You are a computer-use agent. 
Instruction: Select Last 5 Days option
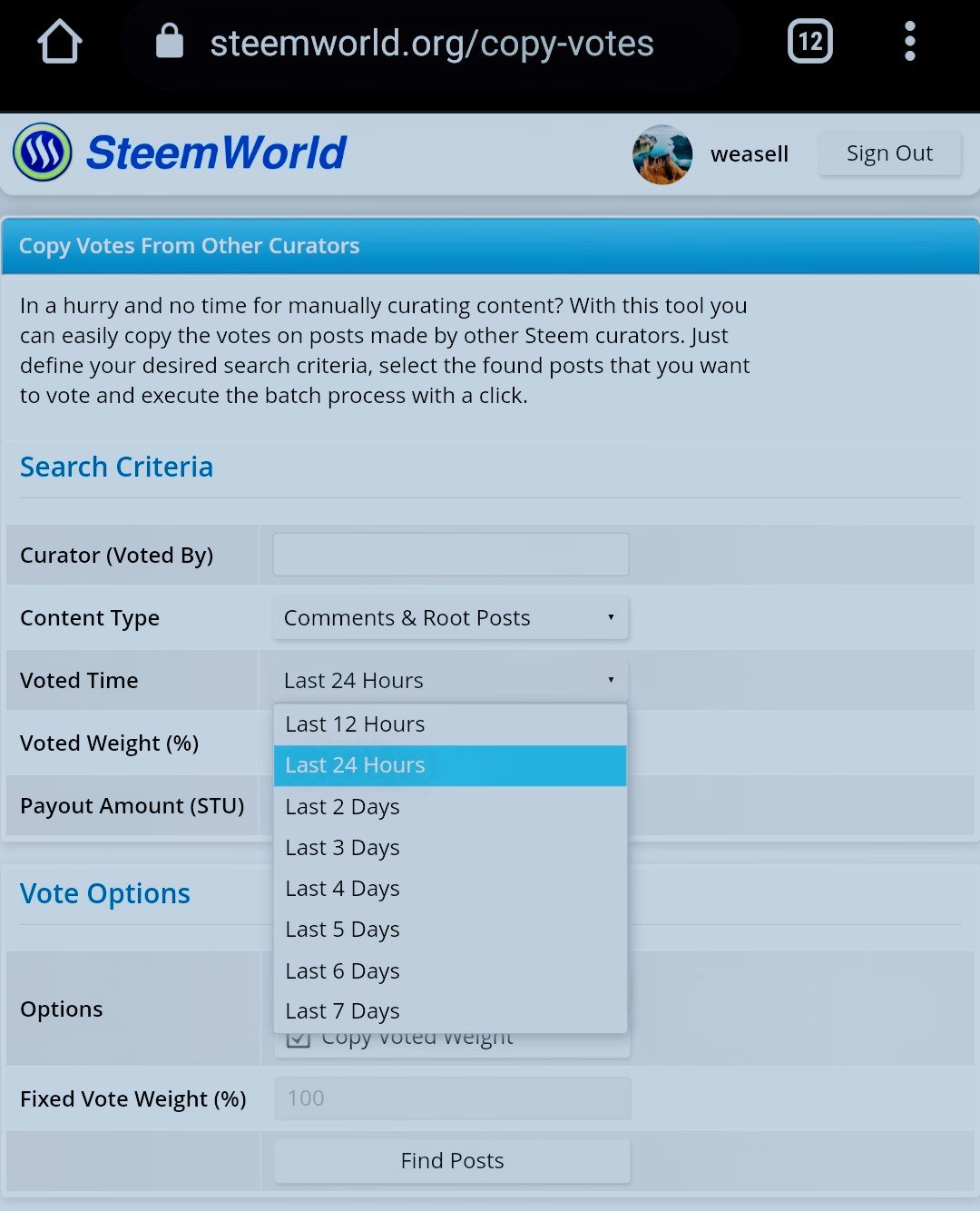click(450, 929)
